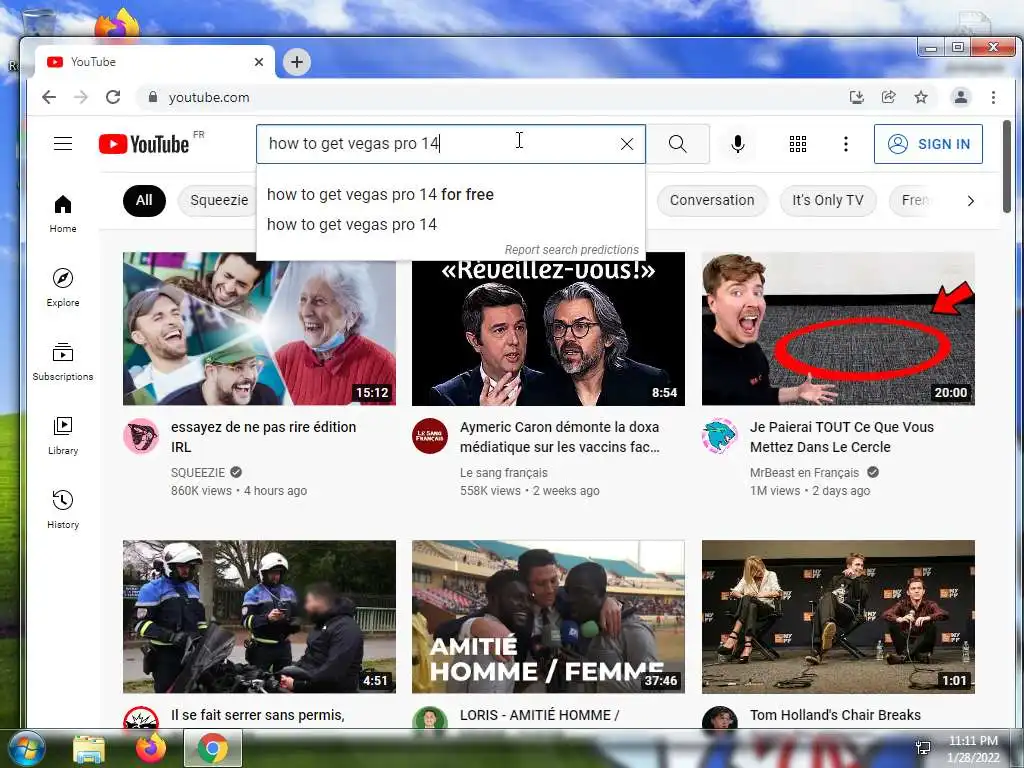Select the It's Only TV filter chip
Viewport: 1024px width, 768px height.
(827, 200)
